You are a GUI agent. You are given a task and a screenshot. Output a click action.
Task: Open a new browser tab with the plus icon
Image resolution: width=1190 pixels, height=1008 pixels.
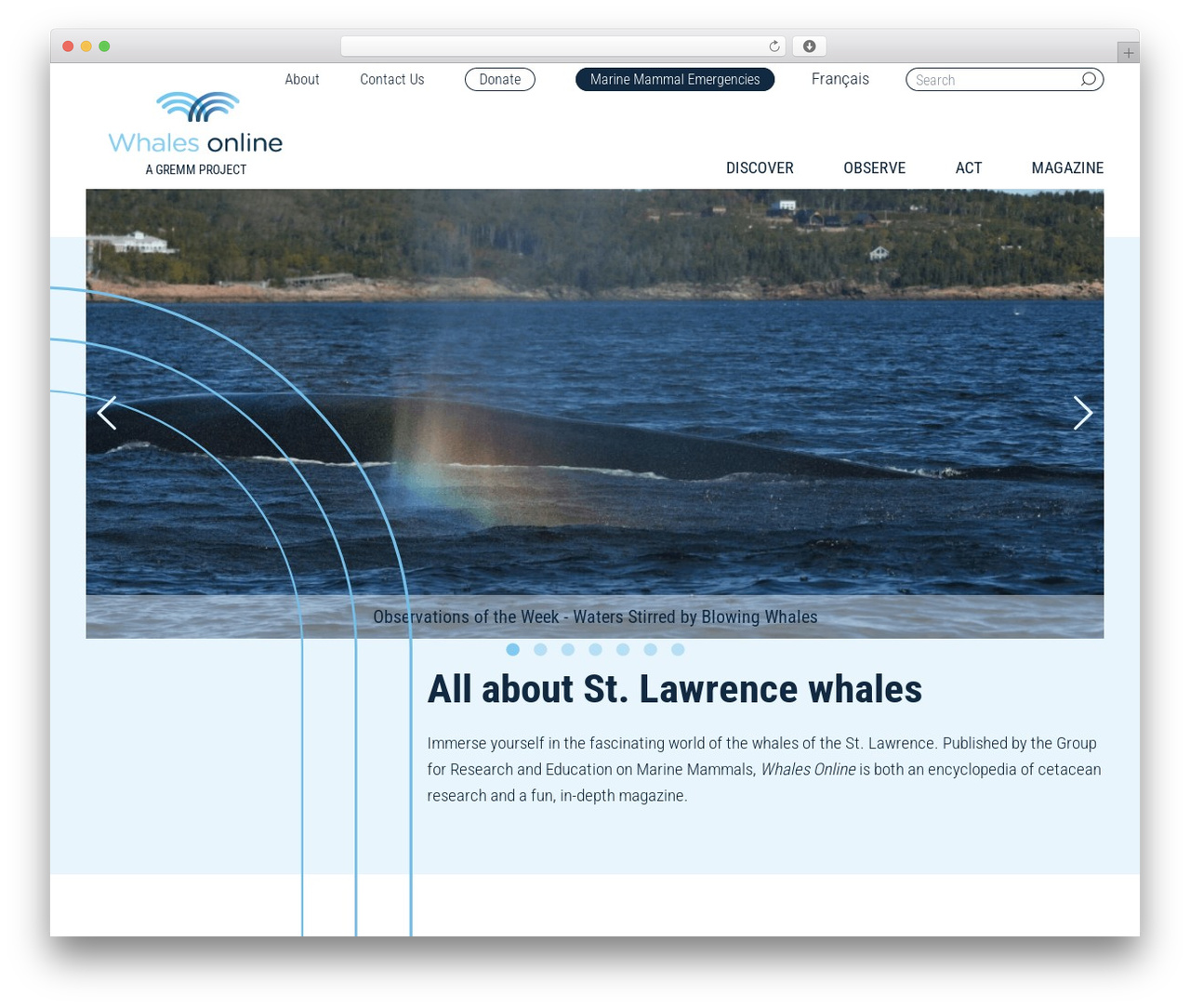1128,53
